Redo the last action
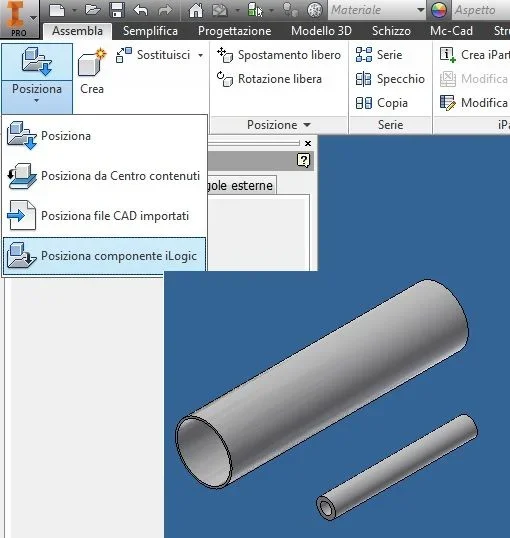The image size is (510, 538). pos(165,10)
